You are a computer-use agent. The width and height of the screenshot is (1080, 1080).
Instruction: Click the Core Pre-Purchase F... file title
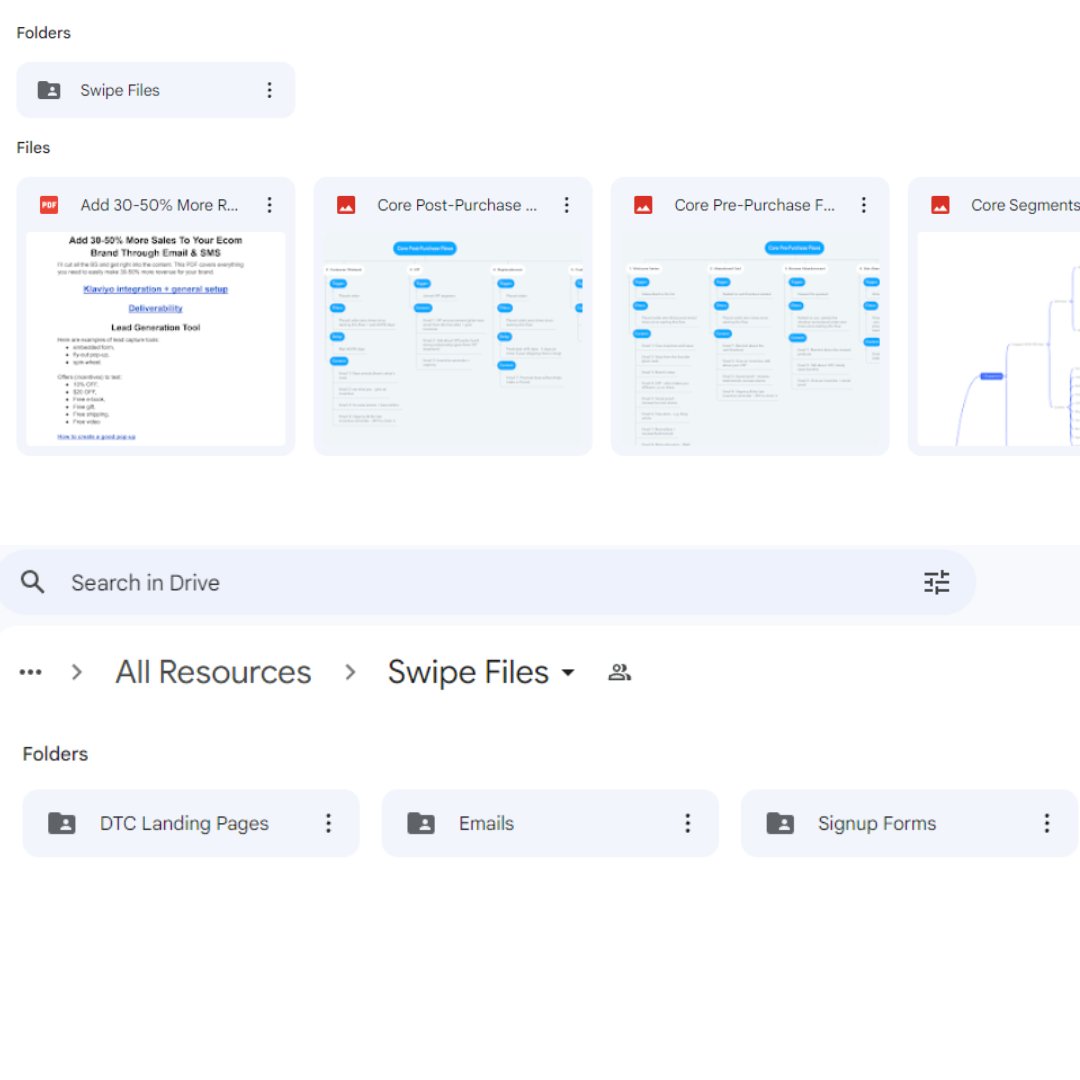coord(754,205)
